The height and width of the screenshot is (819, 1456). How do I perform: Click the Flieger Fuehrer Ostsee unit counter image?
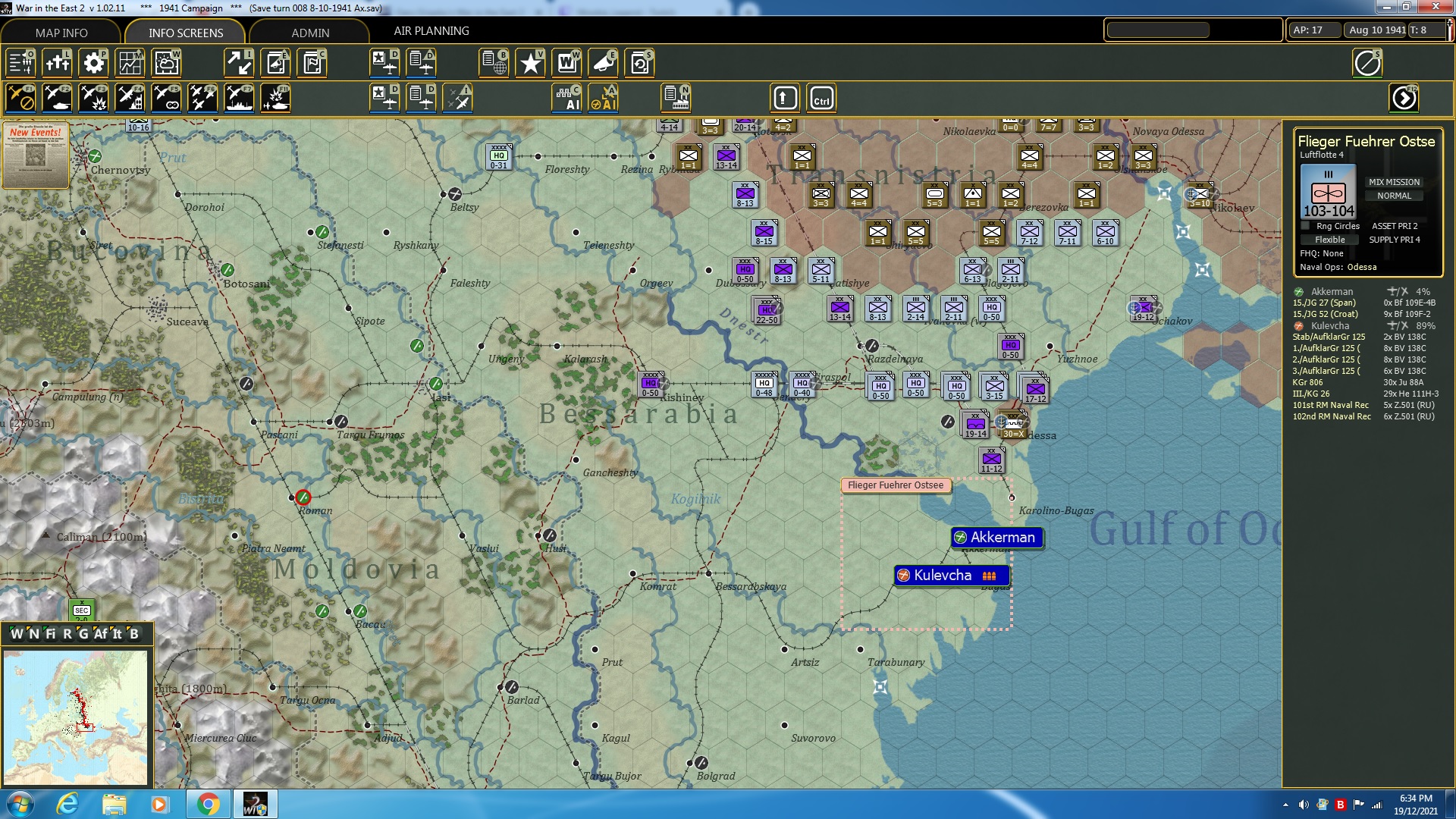[1328, 192]
